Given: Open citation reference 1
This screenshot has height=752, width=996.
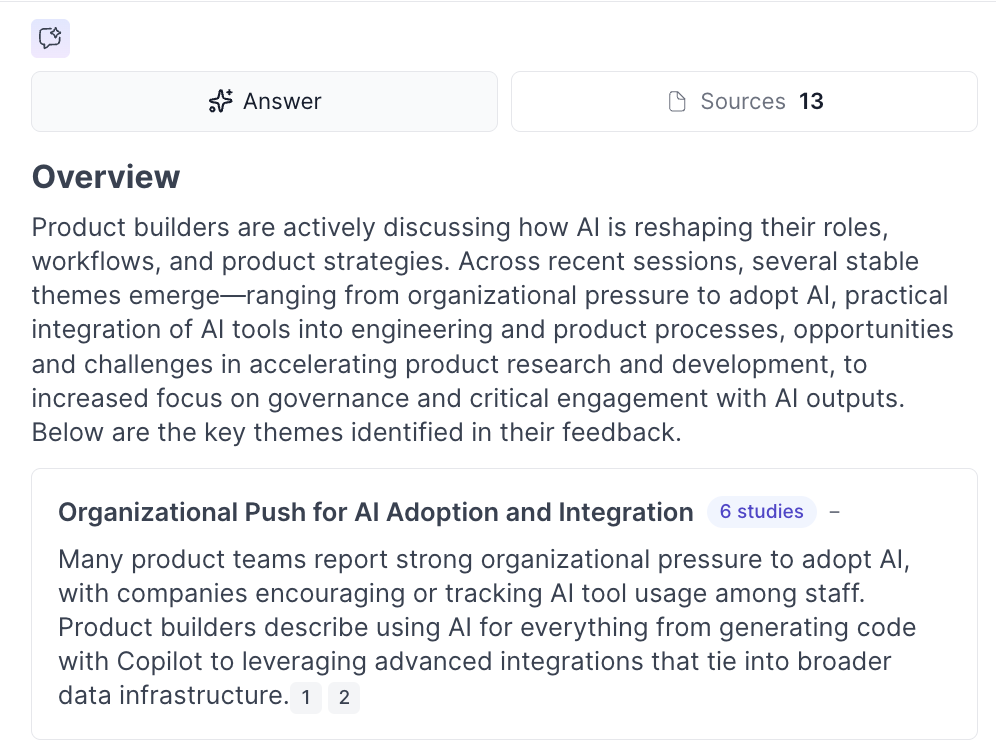Looking at the screenshot, I should point(307,698).
